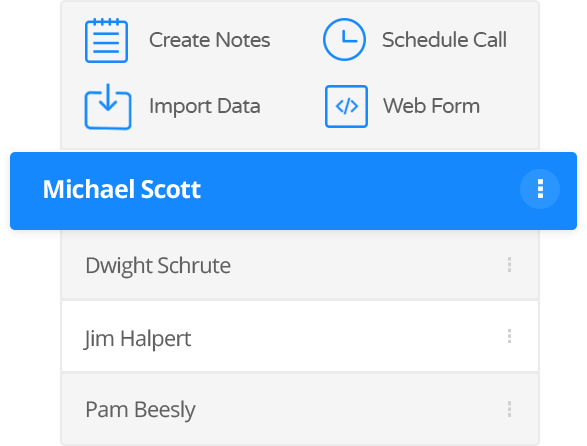This screenshot has width=587, height=446.
Task: Click the blue Michael Scott highlighted bar
Action: pyautogui.click(x=294, y=191)
